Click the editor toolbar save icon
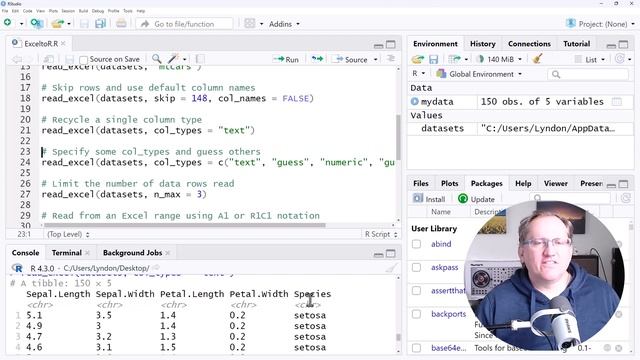 (69, 59)
